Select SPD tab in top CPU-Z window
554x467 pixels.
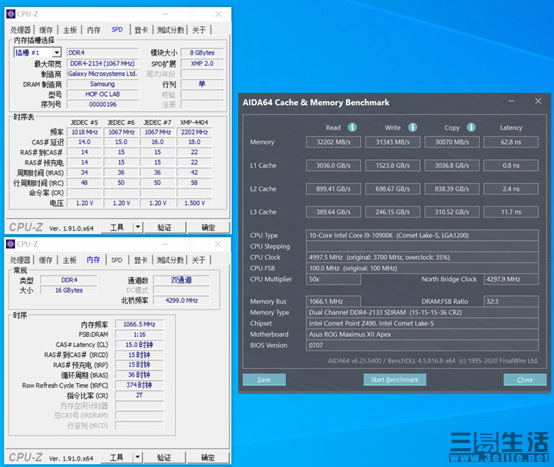pyautogui.click(x=117, y=30)
